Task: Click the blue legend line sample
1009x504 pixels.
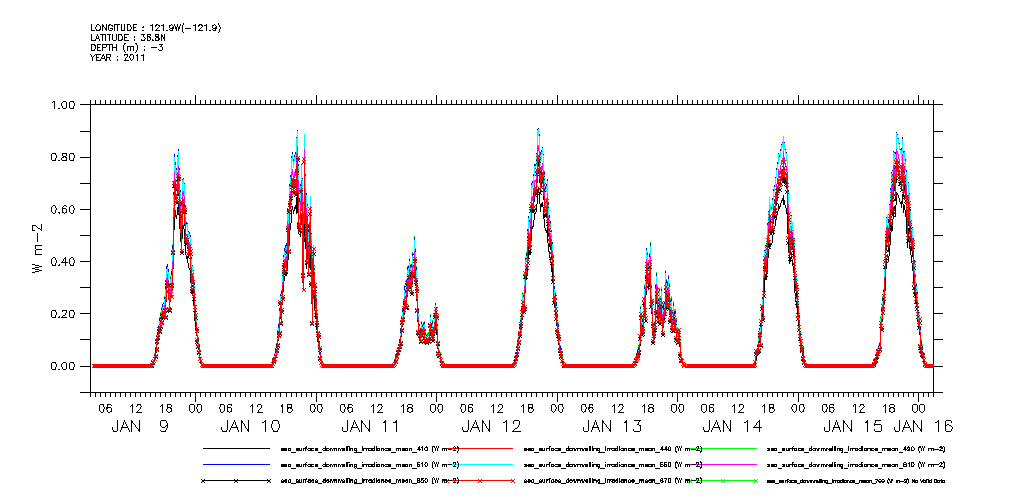Action: point(236,464)
